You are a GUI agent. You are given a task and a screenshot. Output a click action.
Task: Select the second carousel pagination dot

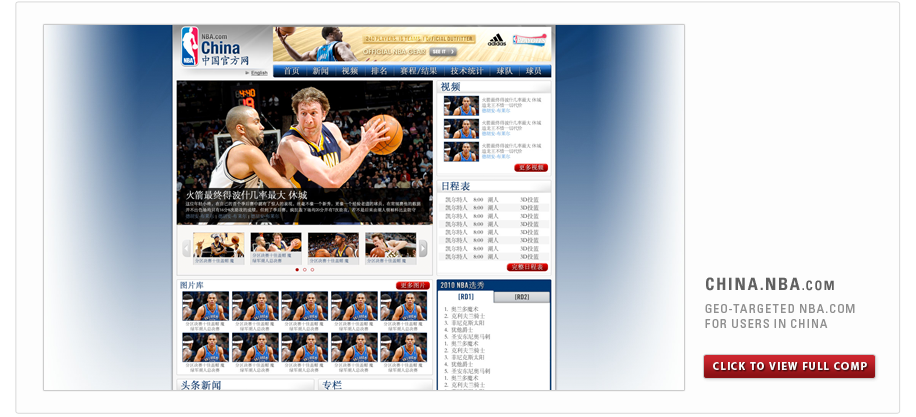304,269
